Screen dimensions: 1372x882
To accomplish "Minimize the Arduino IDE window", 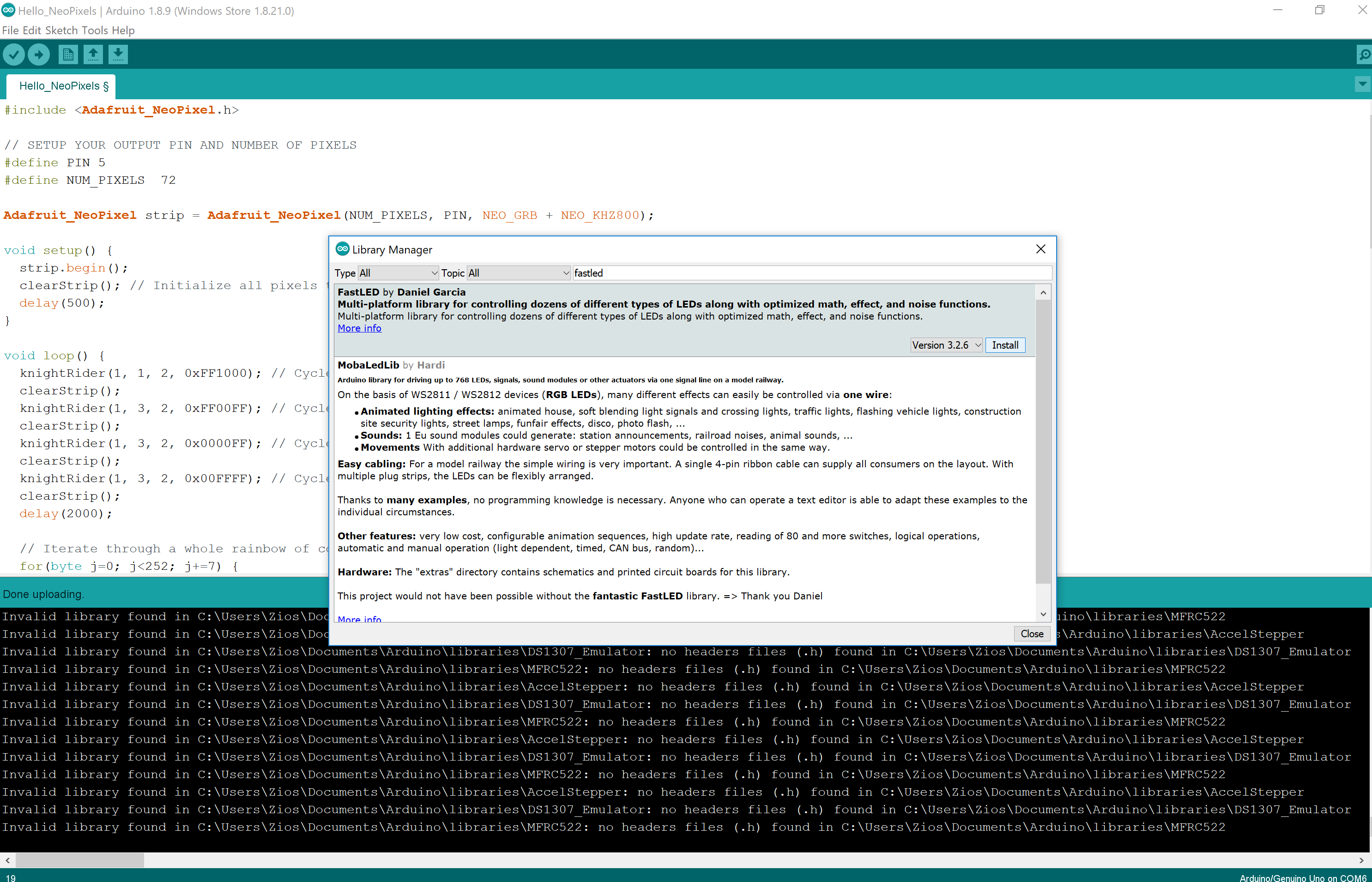I will (1277, 10).
